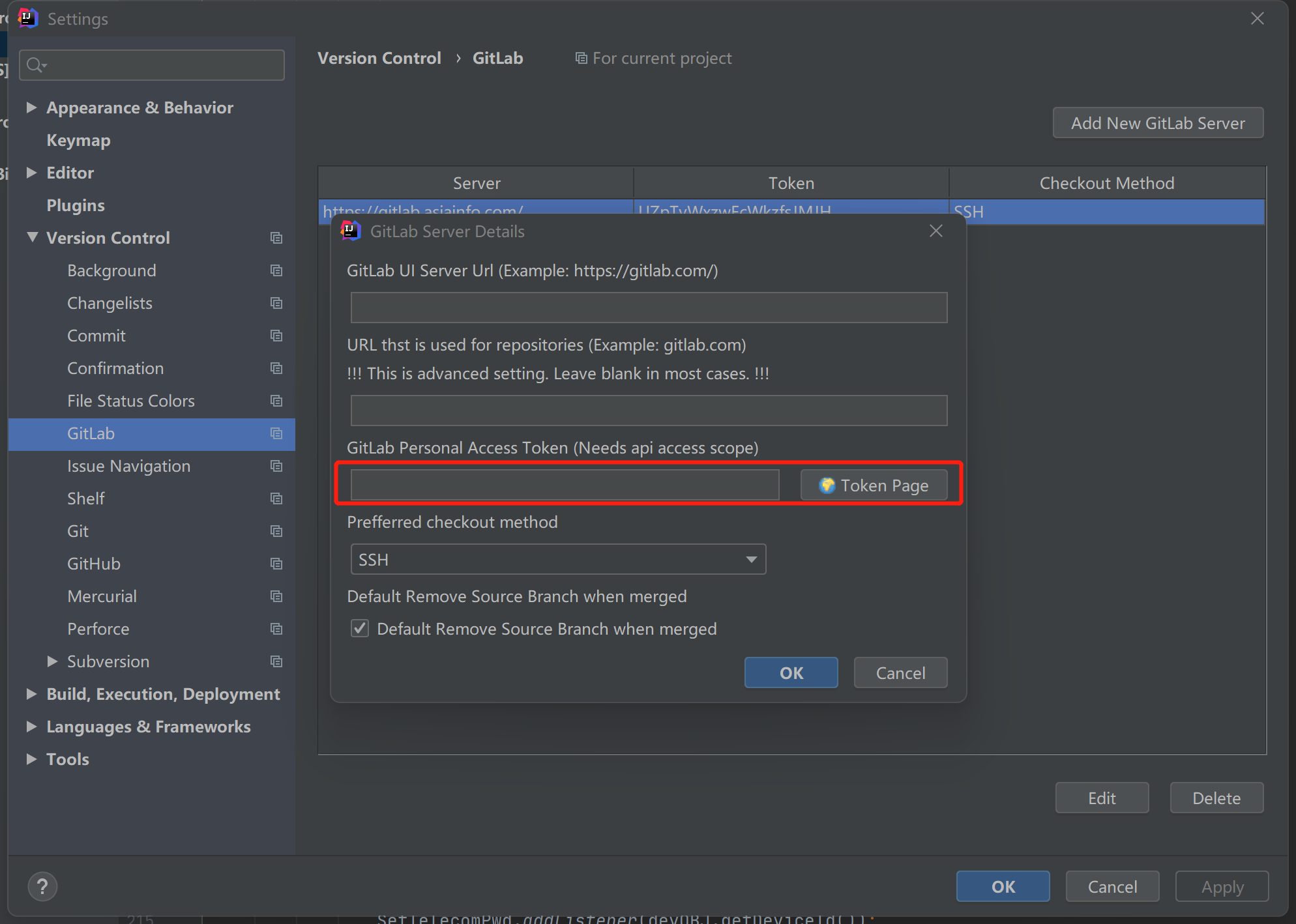Click the project-level icon beside Commit item

coord(276,336)
